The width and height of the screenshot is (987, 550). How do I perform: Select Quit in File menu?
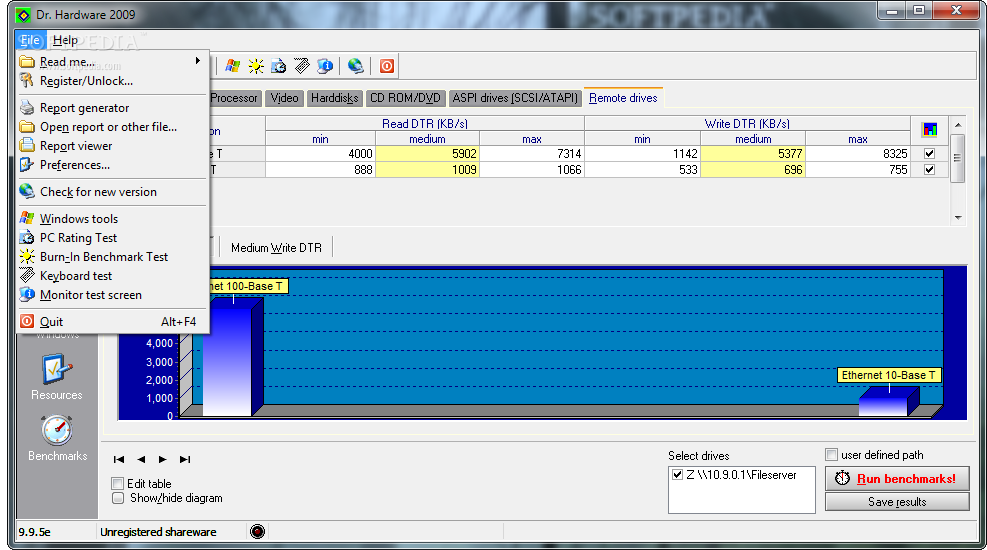[111, 322]
